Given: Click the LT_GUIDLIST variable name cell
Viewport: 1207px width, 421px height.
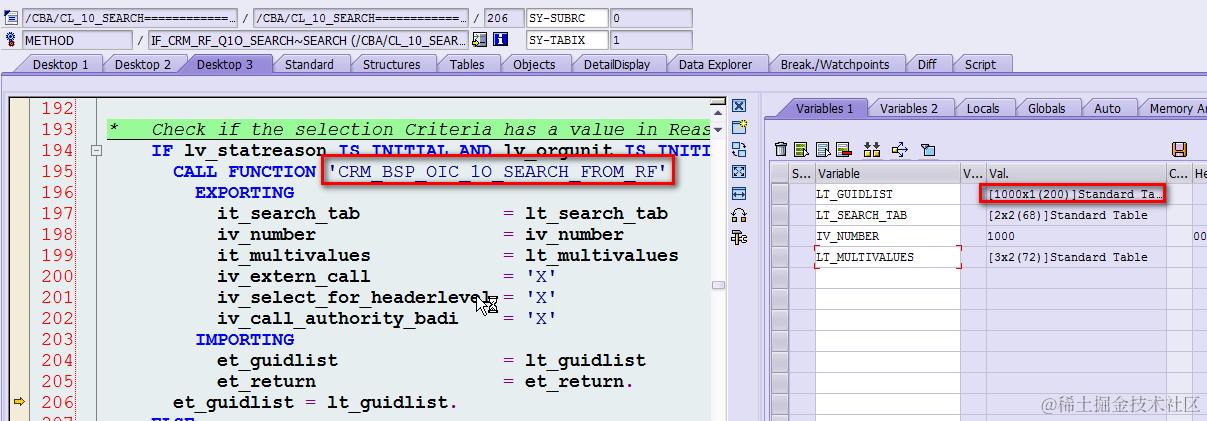Looking at the screenshot, I should tap(887, 194).
